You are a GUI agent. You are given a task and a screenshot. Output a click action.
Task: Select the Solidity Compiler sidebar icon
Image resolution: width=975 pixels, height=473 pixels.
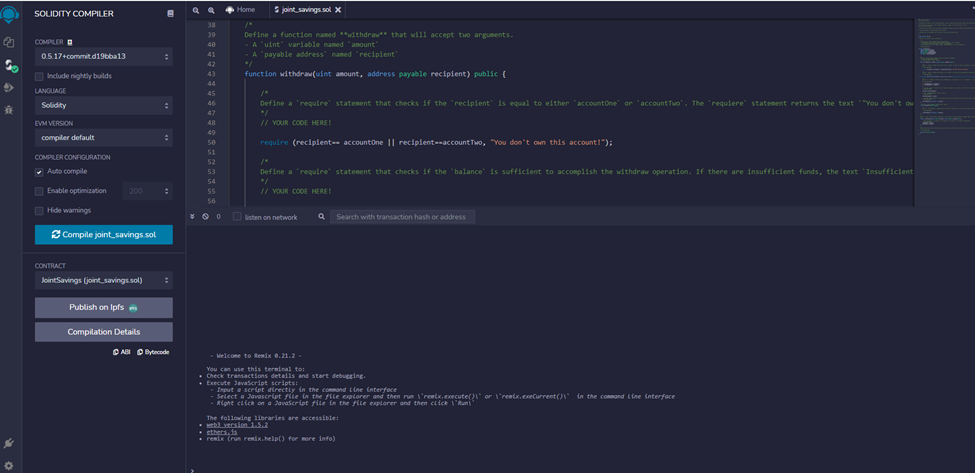coord(10,66)
